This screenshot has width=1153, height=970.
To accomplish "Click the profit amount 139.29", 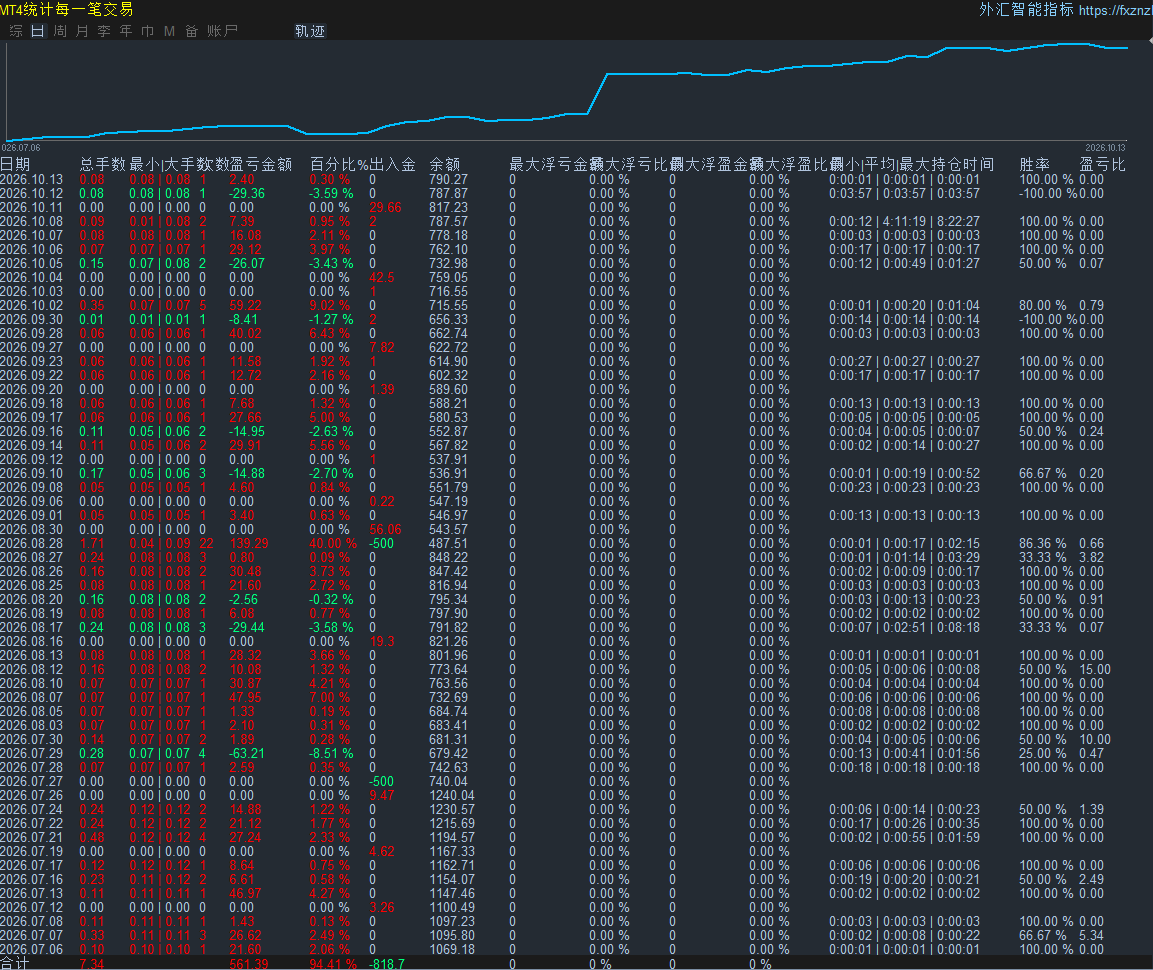I will point(249,543).
